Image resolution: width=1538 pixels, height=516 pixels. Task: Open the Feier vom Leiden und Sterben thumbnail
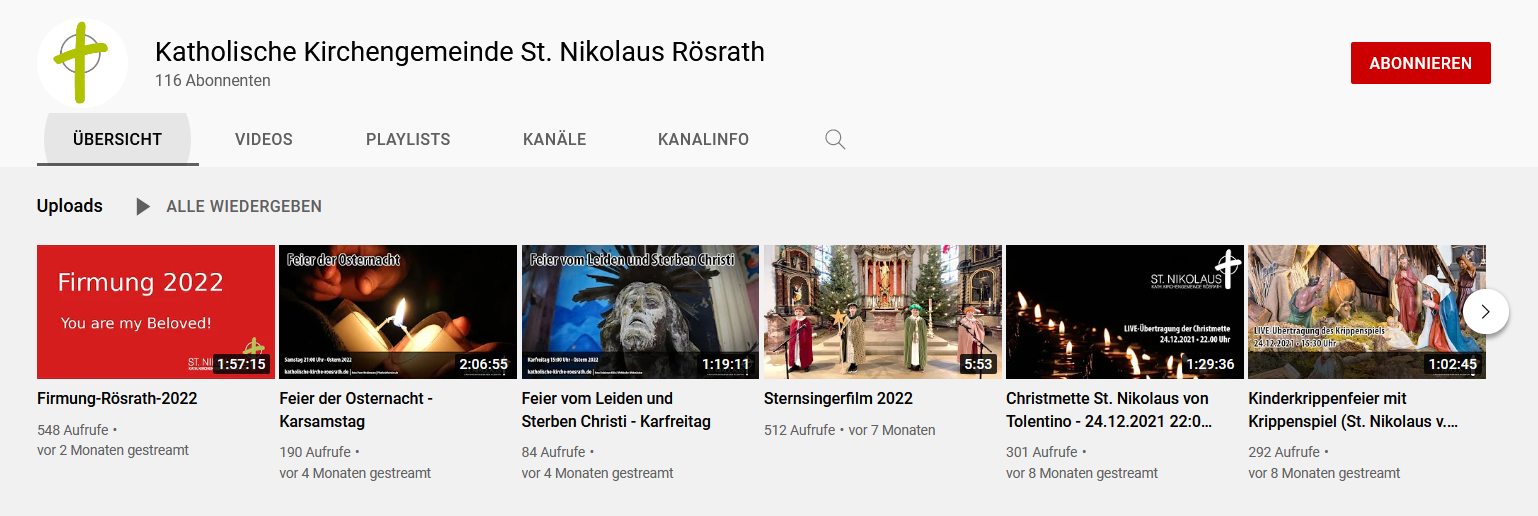click(640, 312)
